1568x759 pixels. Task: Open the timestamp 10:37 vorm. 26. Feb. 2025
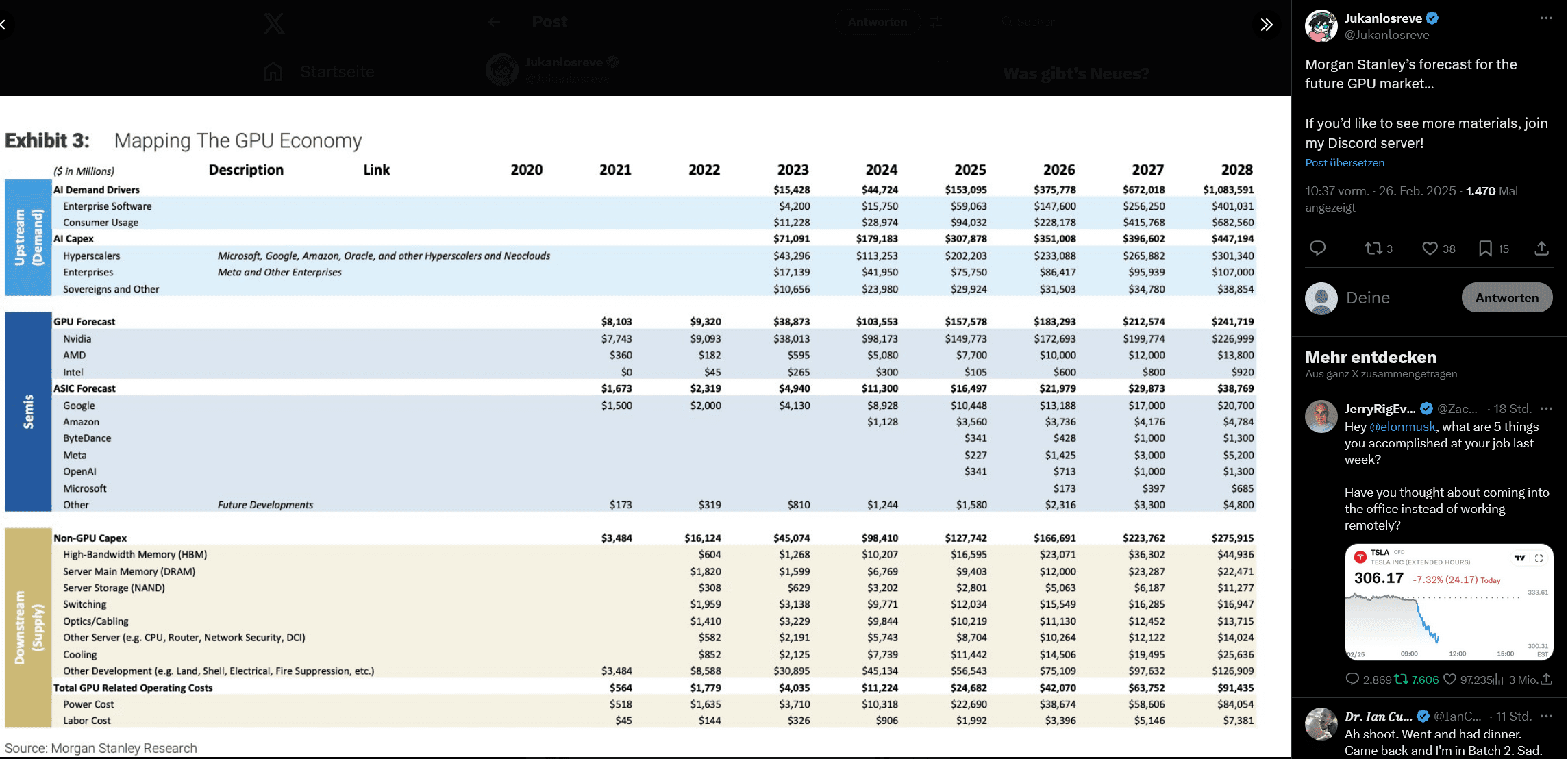(1380, 191)
